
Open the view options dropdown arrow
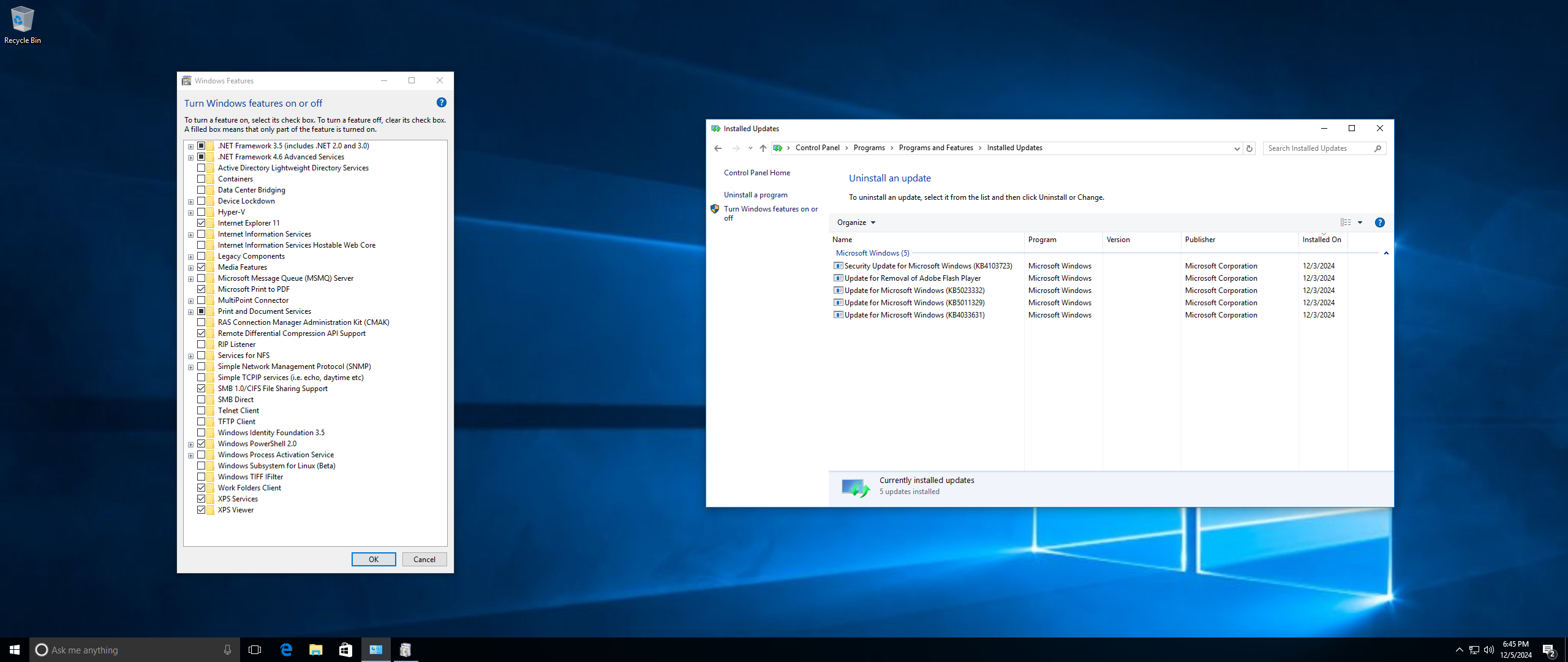1360,223
